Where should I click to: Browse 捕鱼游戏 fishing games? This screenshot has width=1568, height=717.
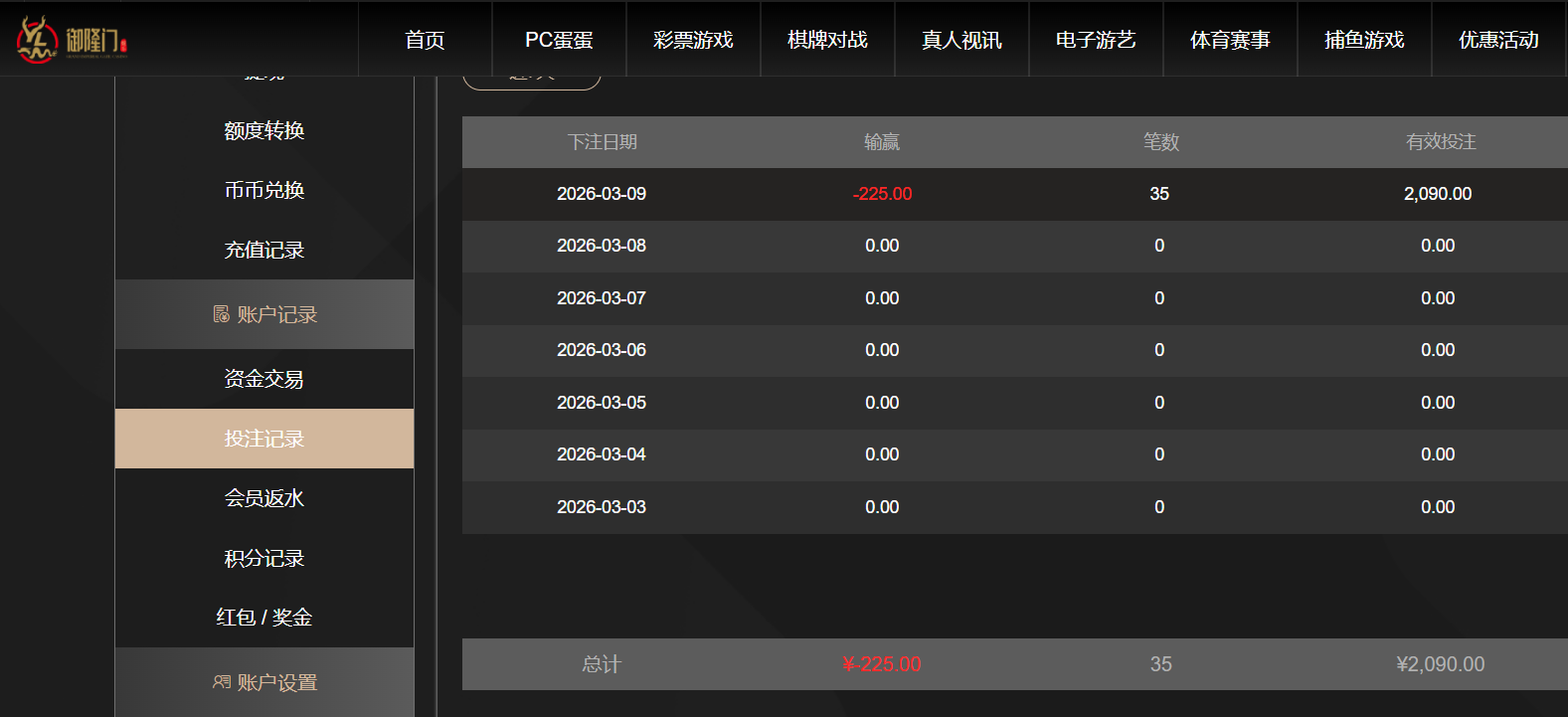(x=1364, y=39)
